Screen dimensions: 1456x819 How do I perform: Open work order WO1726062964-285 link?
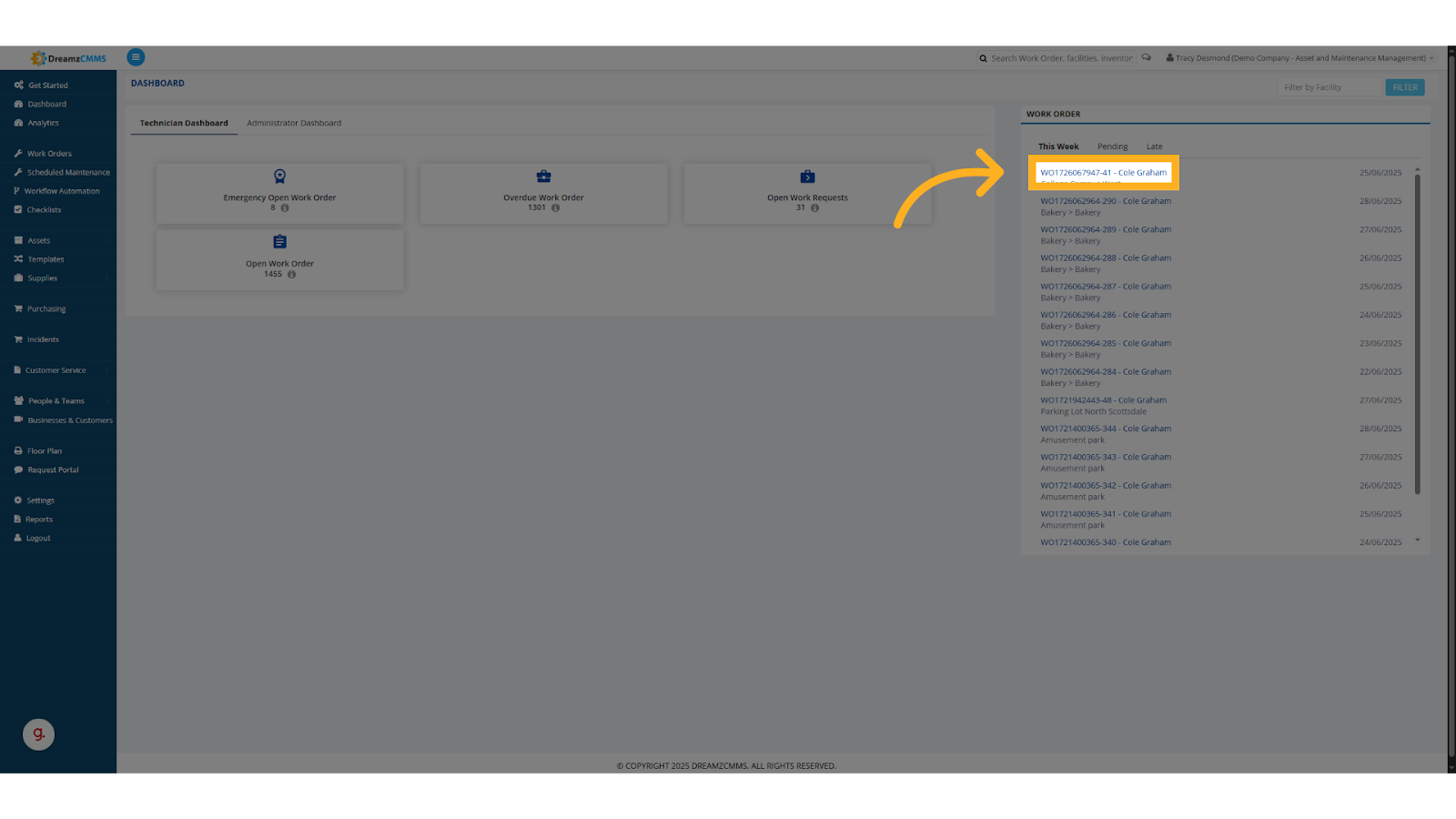coord(1106,344)
